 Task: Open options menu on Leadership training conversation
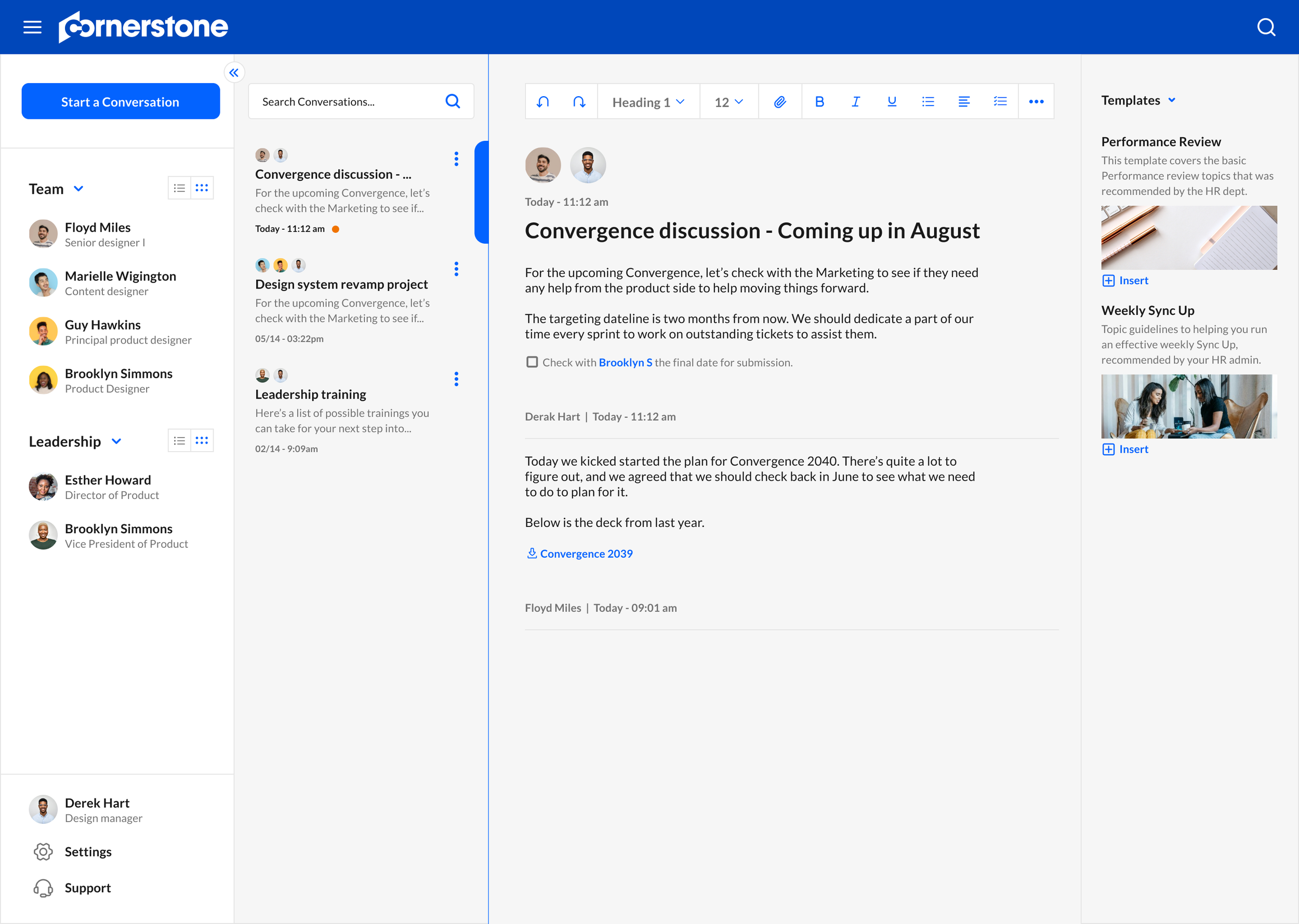click(456, 378)
